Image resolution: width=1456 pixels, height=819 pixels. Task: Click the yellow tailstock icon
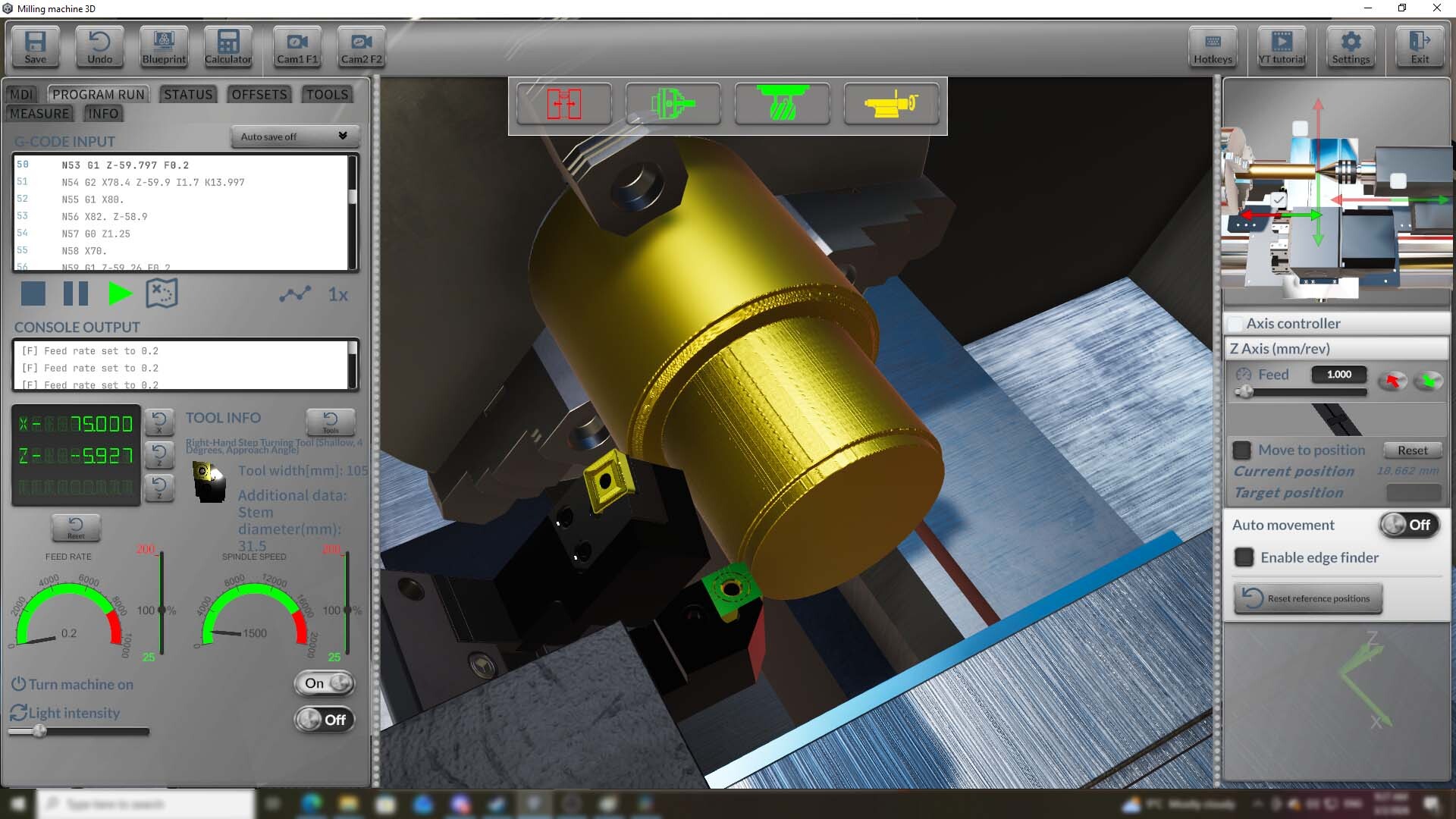coord(890,104)
